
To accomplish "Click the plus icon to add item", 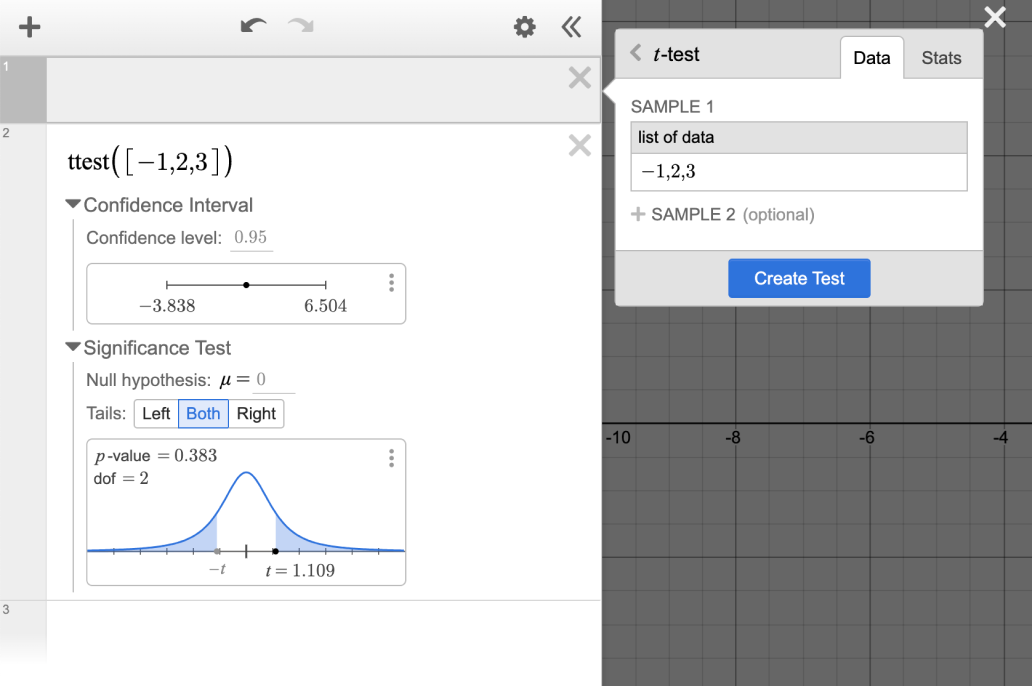I will click(30, 27).
